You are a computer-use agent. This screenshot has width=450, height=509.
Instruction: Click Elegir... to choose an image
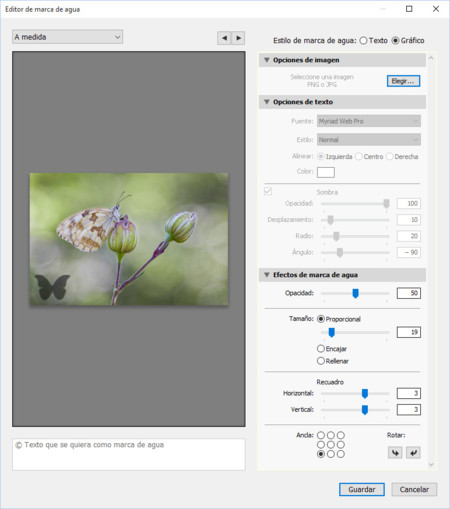403,81
